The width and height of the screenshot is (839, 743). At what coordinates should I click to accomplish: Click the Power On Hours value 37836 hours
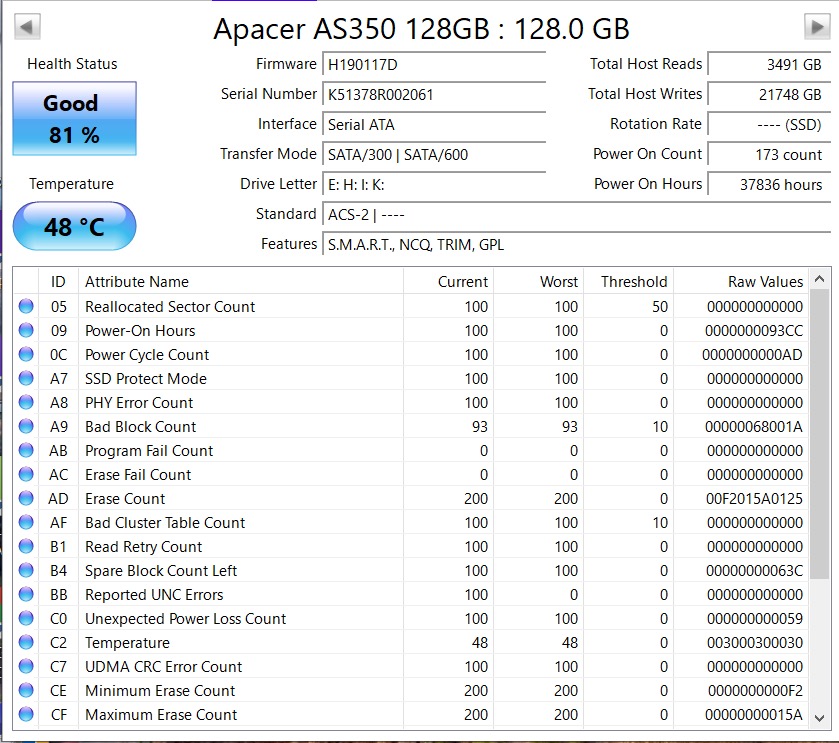[769, 185]
